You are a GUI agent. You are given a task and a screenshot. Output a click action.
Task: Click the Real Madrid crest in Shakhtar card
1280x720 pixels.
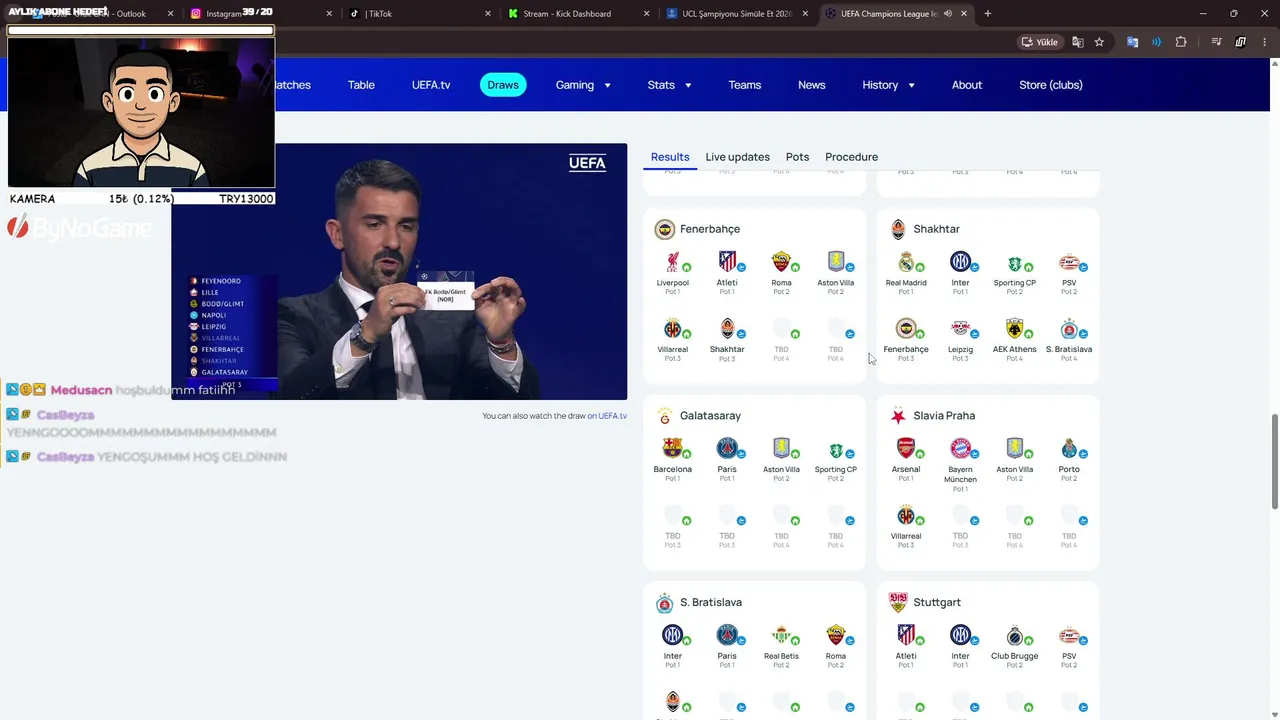point(906,262)
